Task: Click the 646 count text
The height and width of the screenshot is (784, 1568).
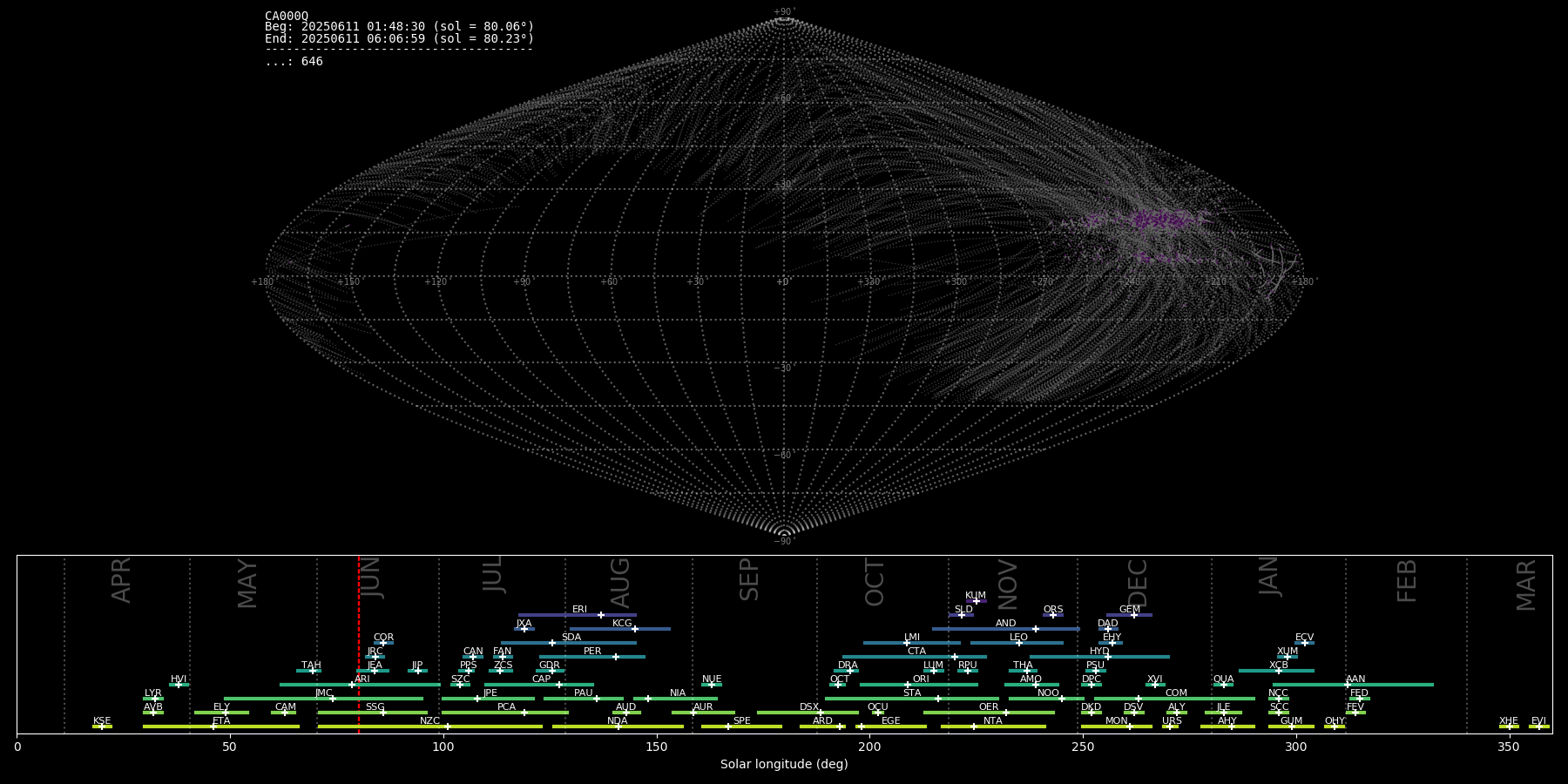Action: pyautogui.click(x=312, y=61)
